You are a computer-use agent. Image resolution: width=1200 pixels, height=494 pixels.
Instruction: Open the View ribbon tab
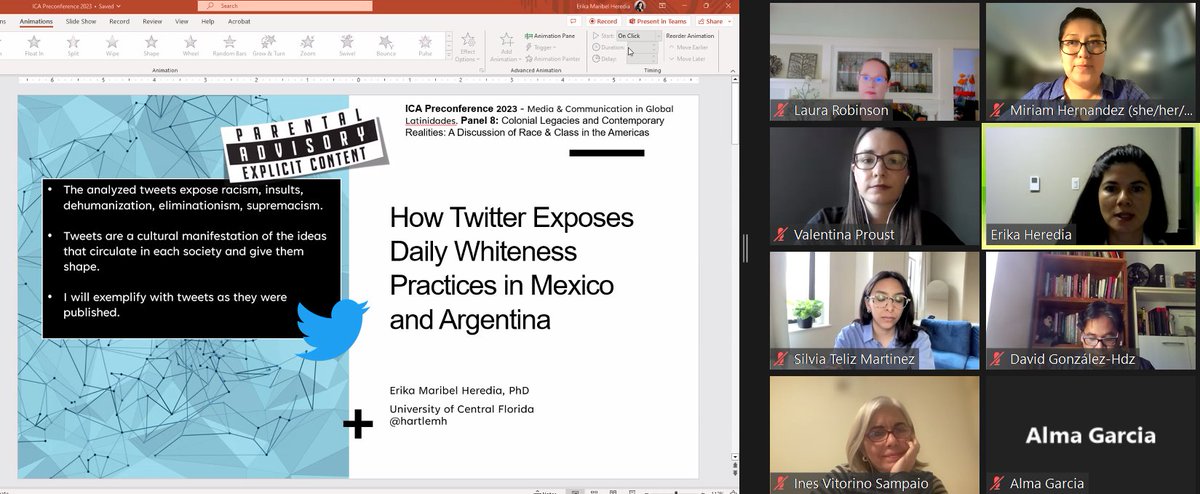point(180,20)
